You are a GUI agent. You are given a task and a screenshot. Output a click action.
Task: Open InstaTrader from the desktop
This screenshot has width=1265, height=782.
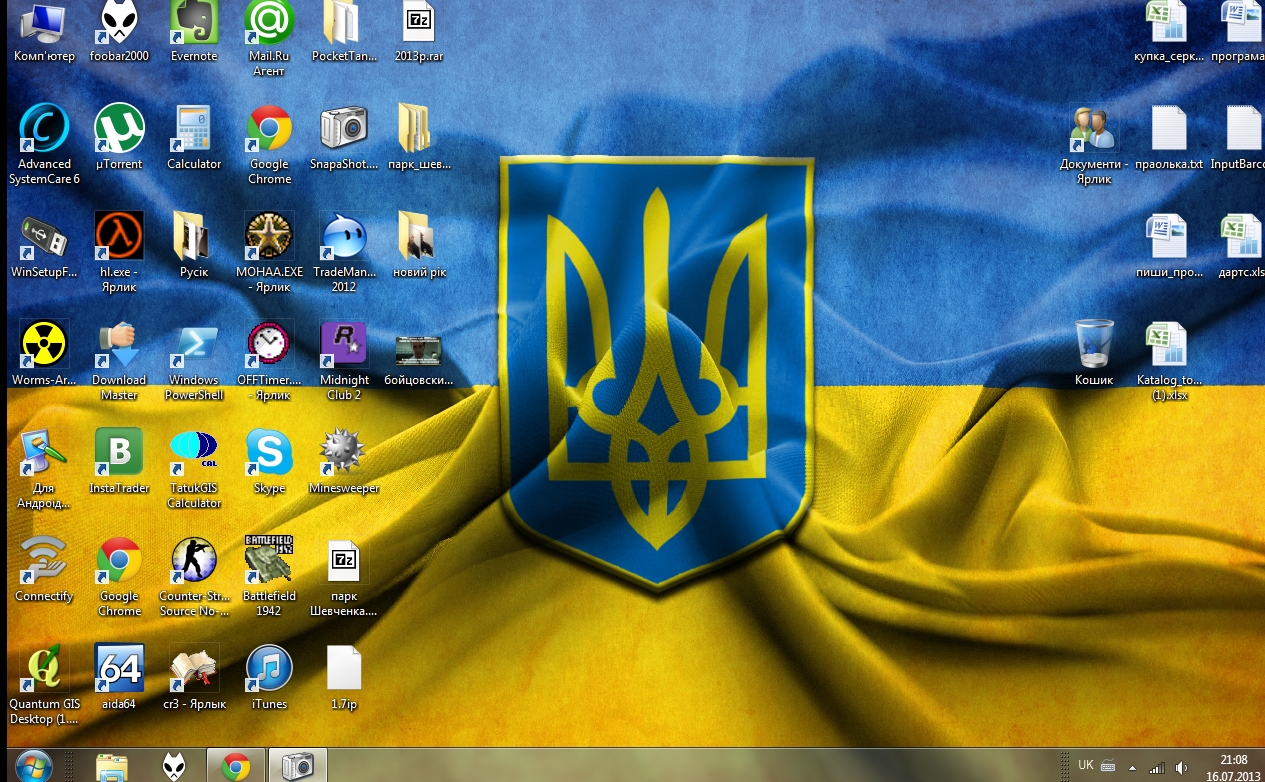tap(119, 461)
